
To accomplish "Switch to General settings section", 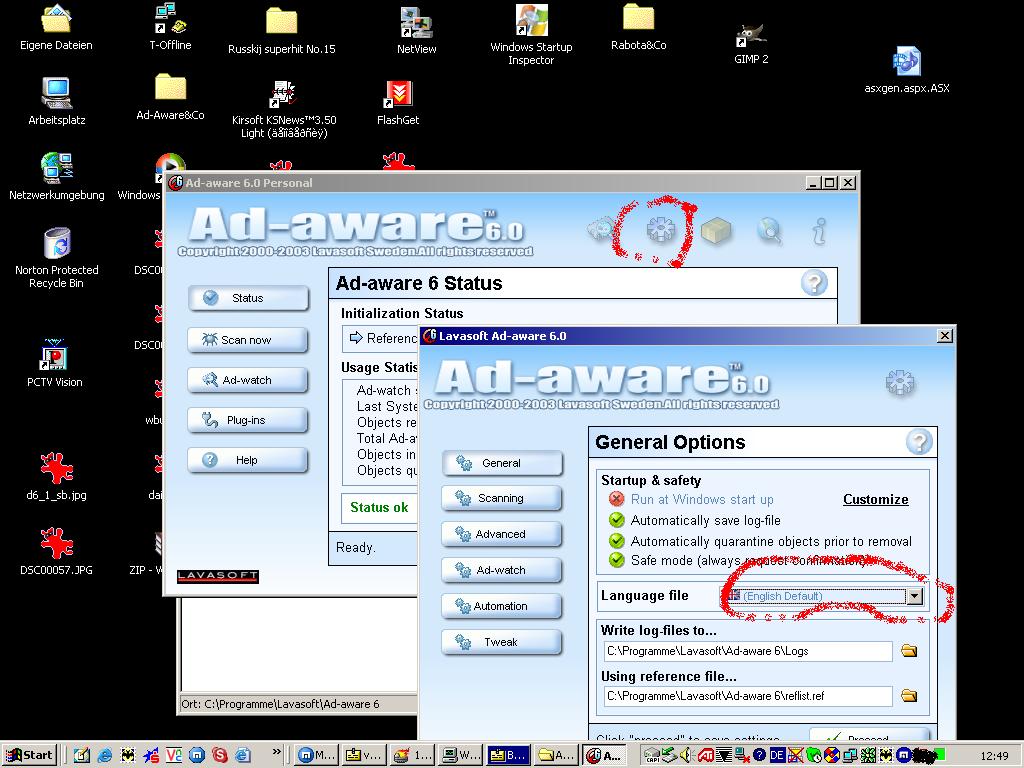I will pos(502,463).
